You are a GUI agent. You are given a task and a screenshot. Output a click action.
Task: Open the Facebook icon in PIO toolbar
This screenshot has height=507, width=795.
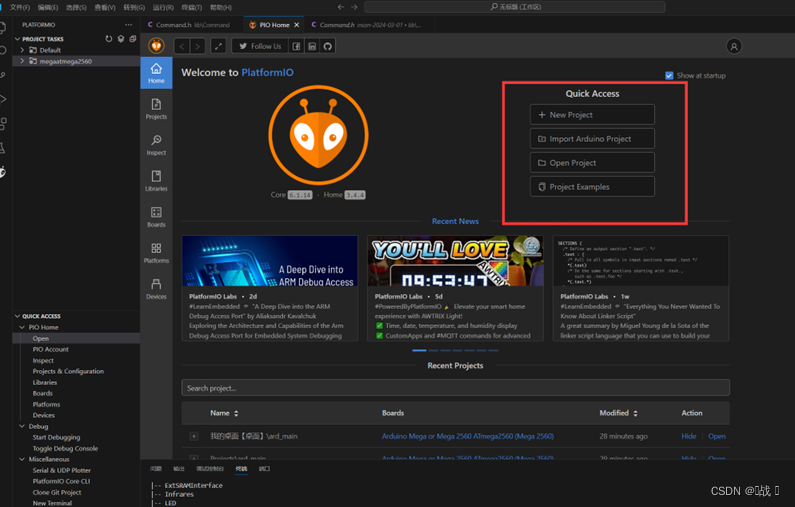296,47
